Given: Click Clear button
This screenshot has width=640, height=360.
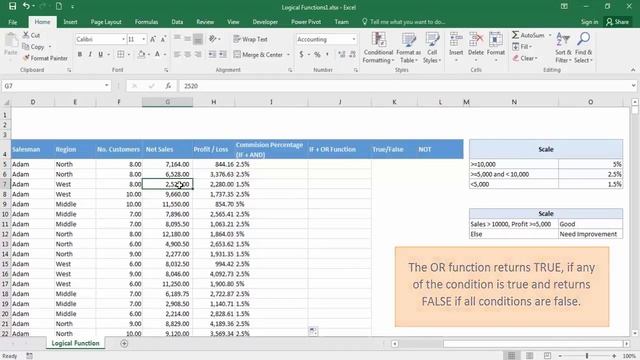Looking at the screenshot, I should (525, 58).
